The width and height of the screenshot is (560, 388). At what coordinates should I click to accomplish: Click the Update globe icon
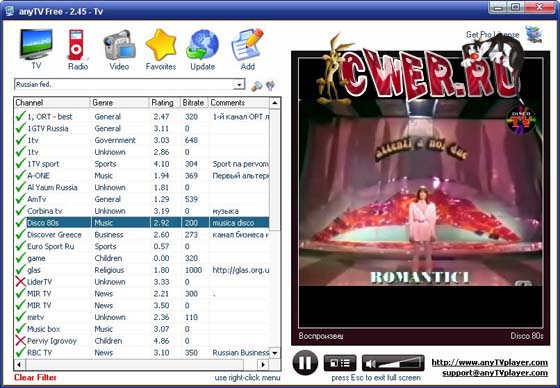pos(202,45)
